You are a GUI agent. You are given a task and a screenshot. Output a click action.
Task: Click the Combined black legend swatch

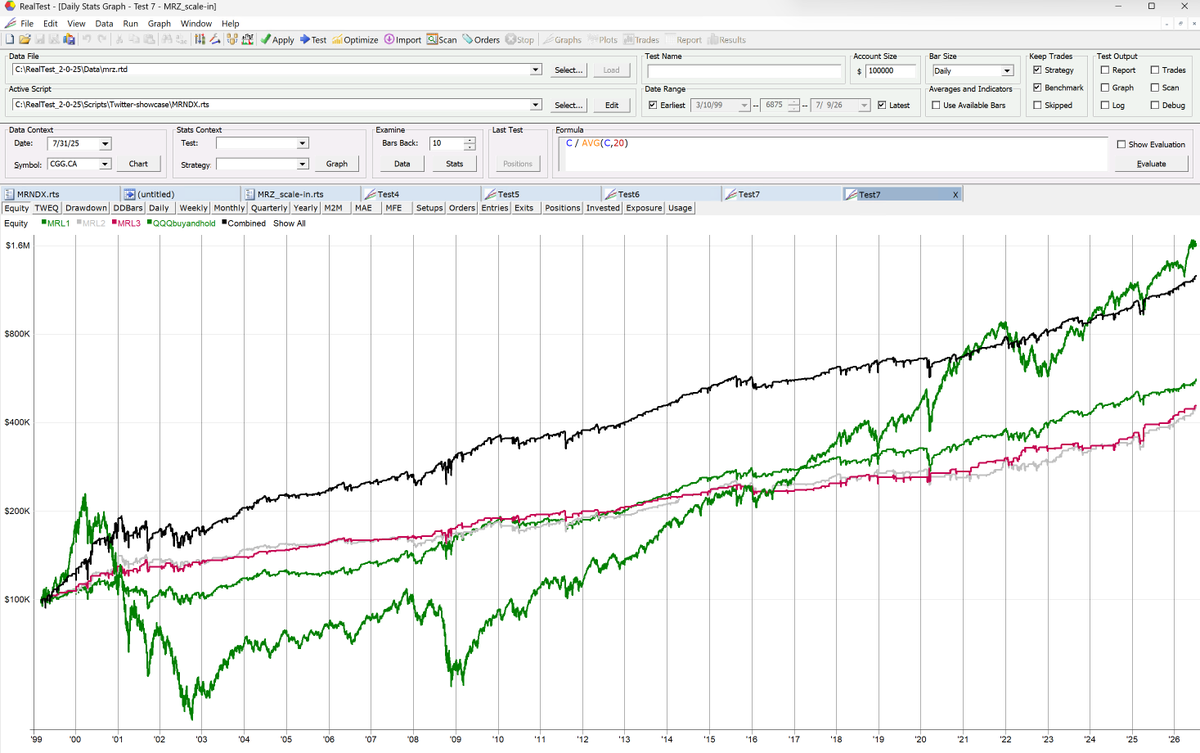[224, 223]
